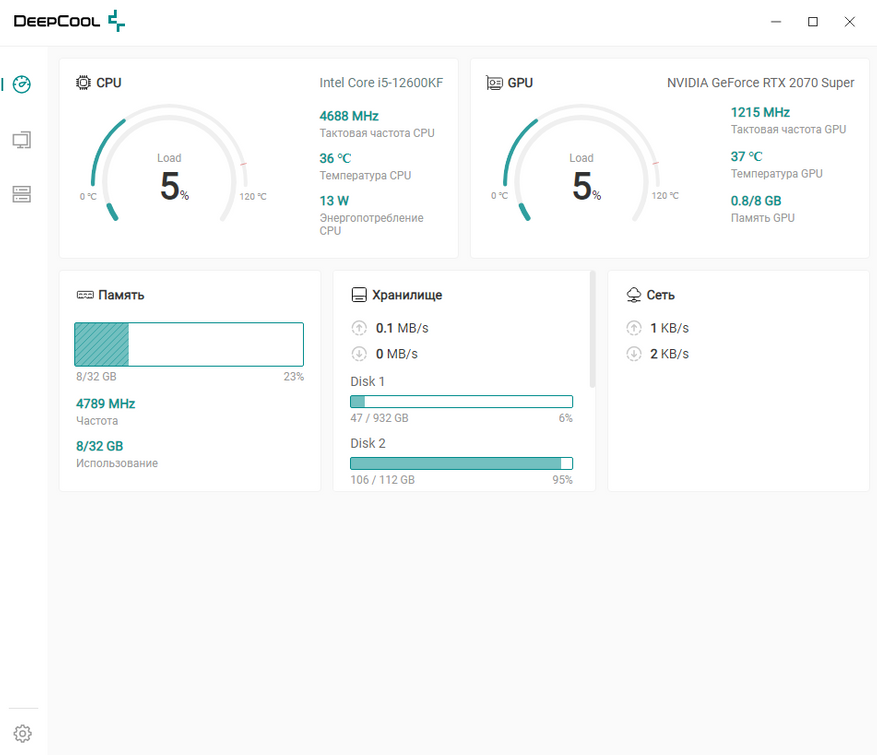The height and width of the screenshot is (755, 877).
Task: Click the 36 °C CPU temperature value
Action: click(x=335, y=158)
